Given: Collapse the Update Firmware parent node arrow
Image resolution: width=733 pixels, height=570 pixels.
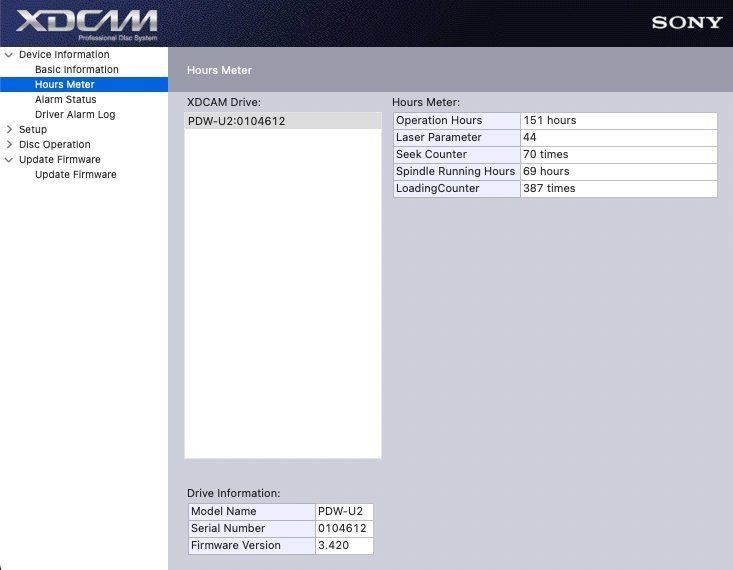Looking at the screenshot, I should [x=10, y=160].
